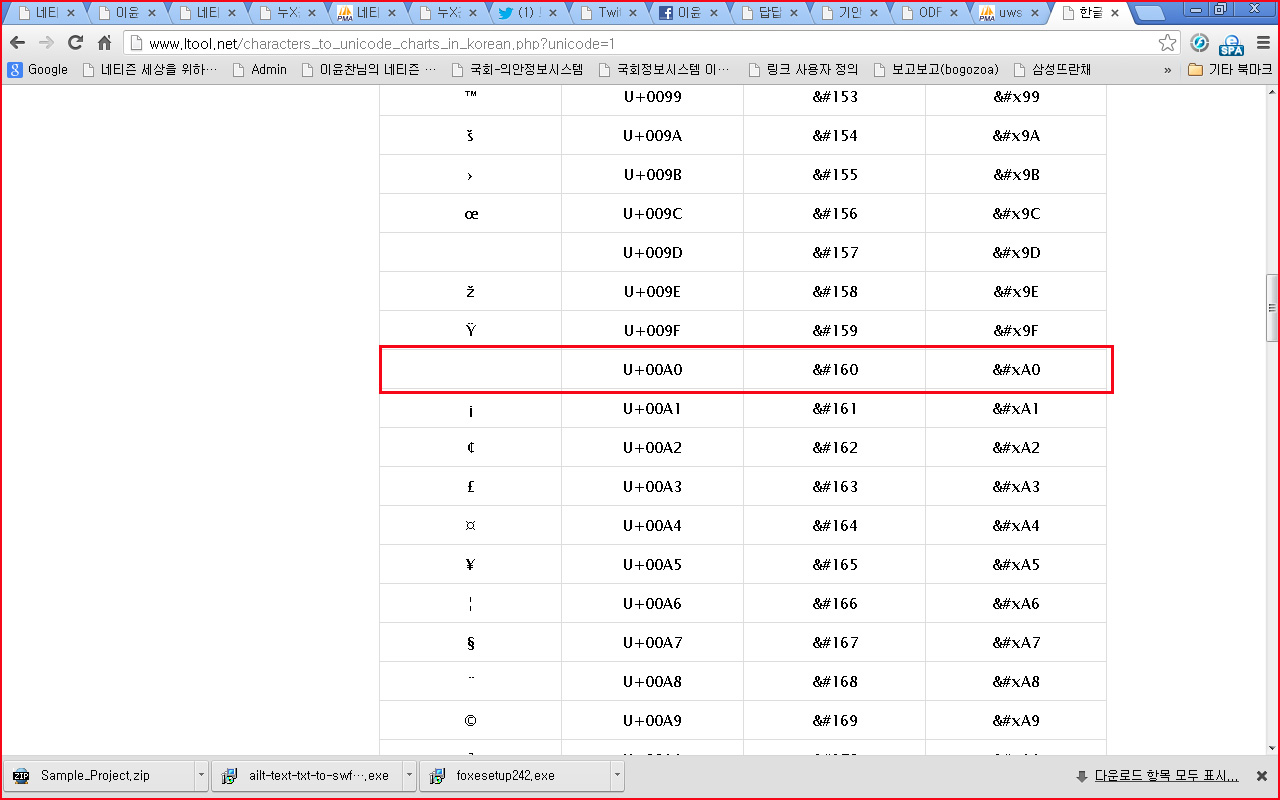Open the foxesetup242.exe download
This screenshot has width=1280, height=800.
click(x=516, y=775)
